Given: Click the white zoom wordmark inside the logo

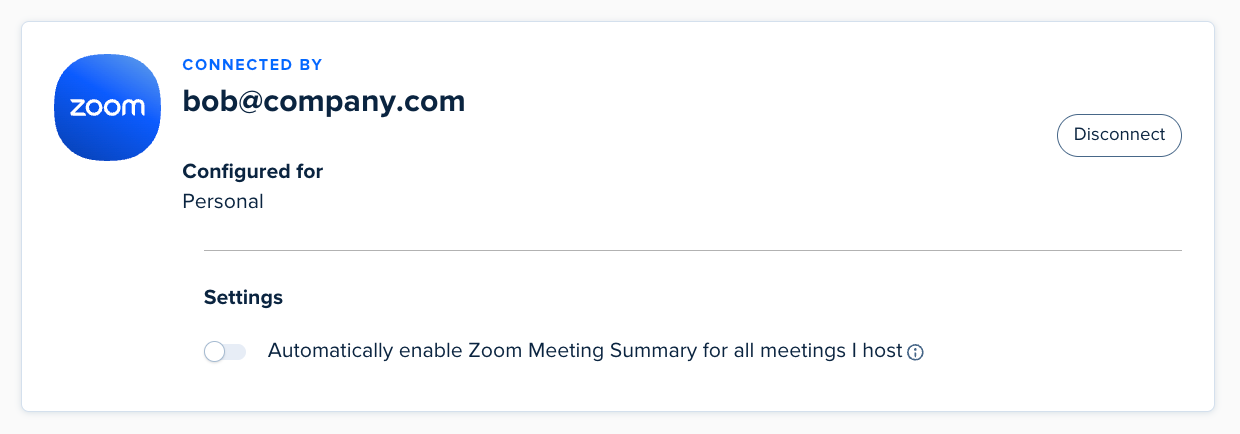Looking at the screenshot, I should (x=107, y=108).
